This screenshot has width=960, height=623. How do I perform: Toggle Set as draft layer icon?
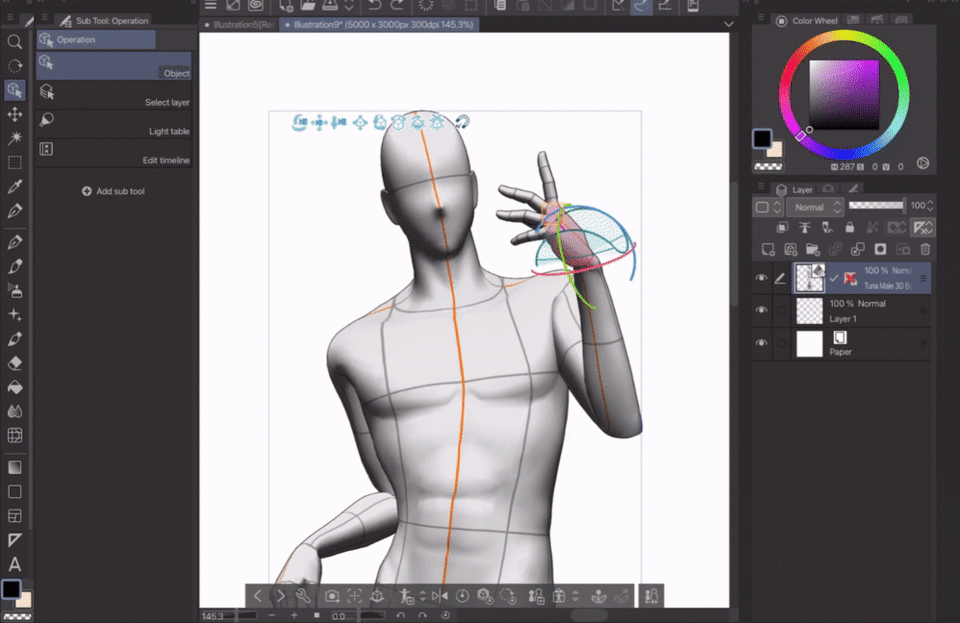[x=827, y=228]
